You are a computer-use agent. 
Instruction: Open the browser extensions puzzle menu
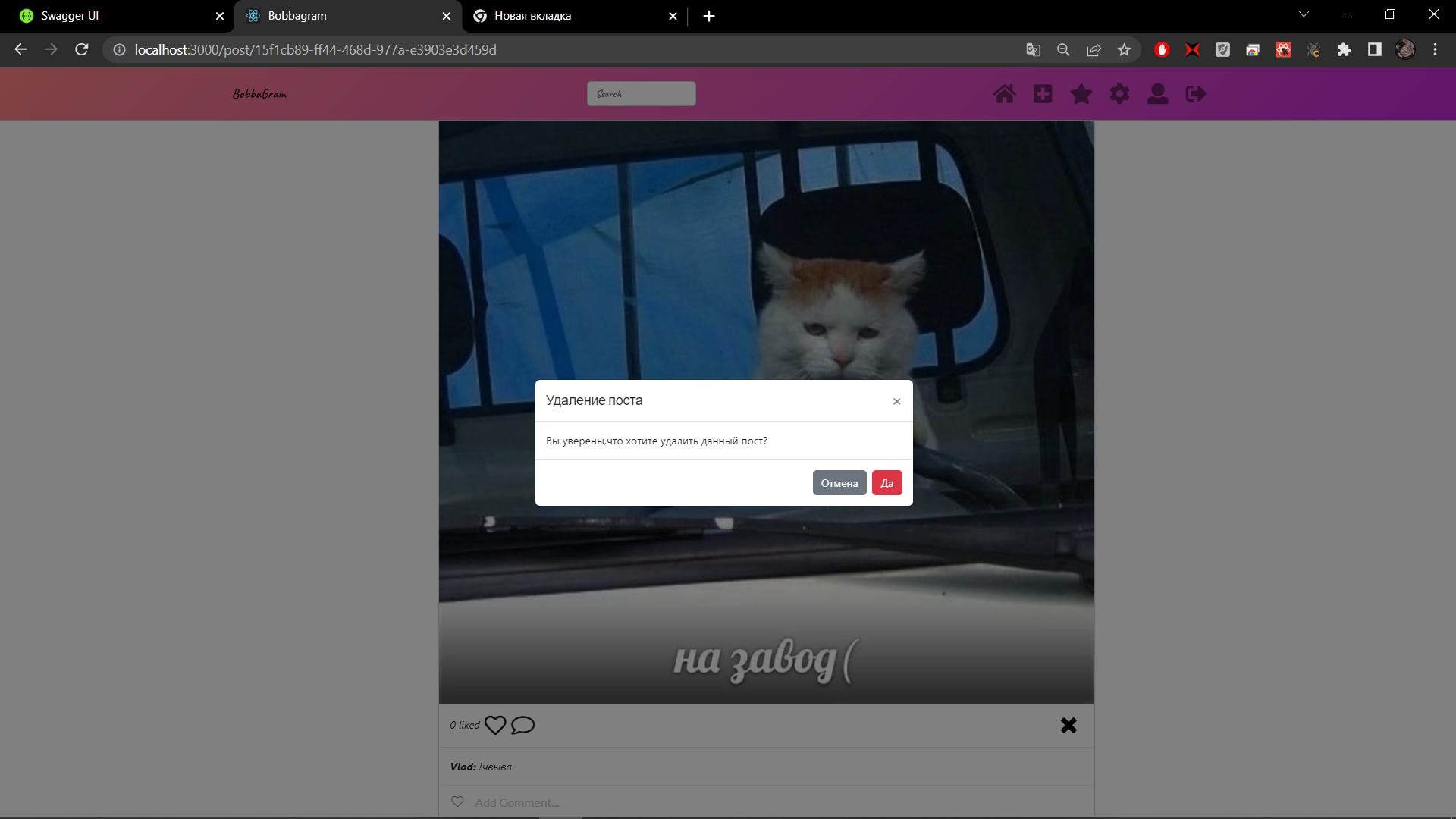[1344, 50]
